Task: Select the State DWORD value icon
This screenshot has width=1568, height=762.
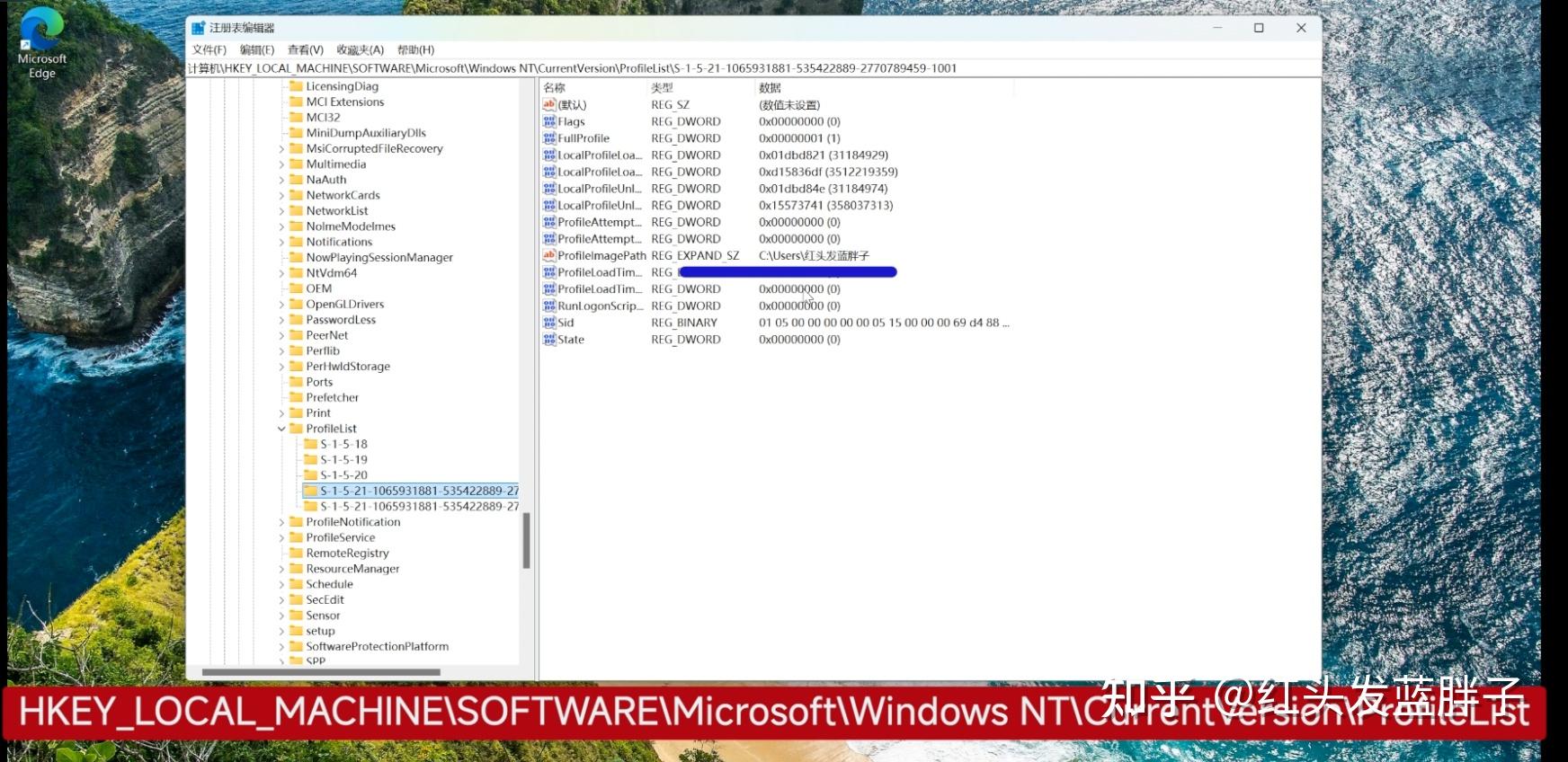Action: [549, 340]
